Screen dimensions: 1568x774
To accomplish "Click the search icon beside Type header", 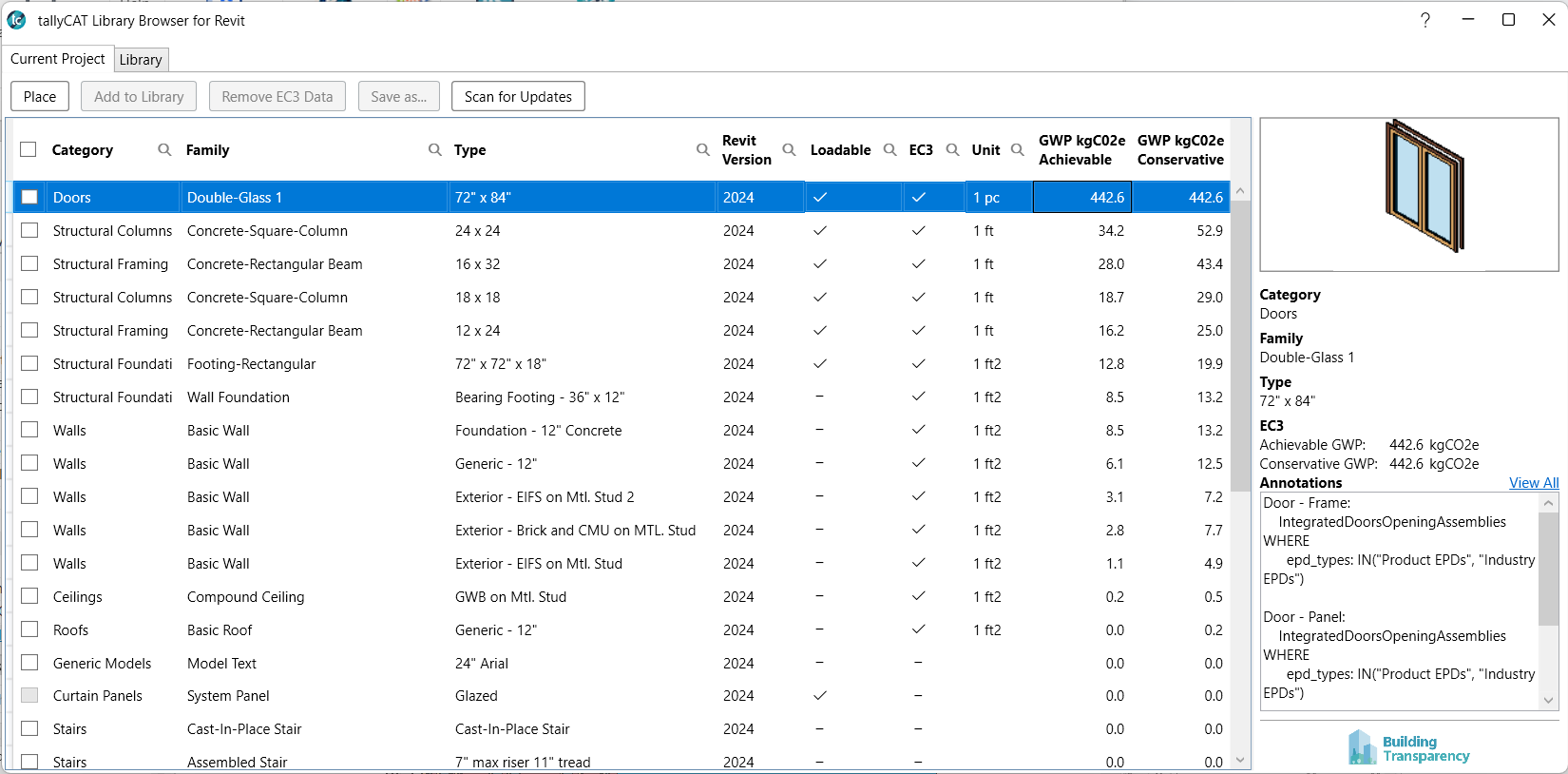I will 703,150.
